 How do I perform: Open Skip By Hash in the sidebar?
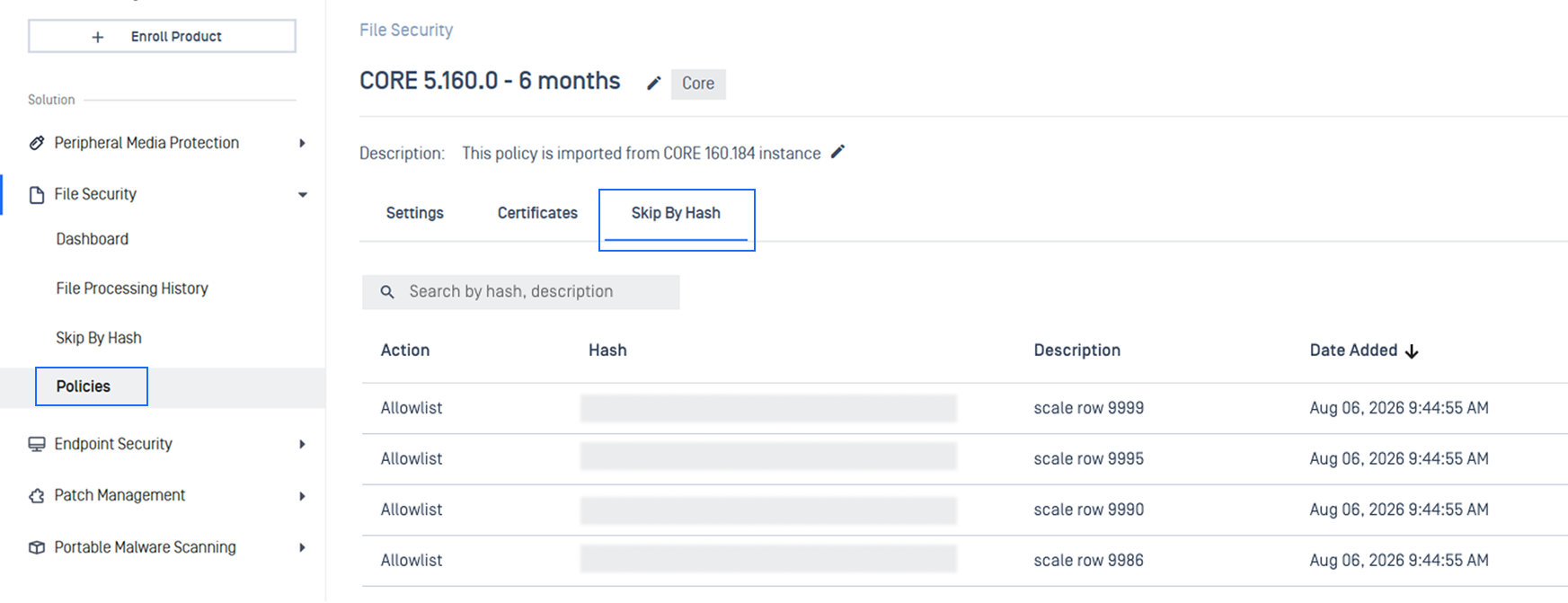99,338
